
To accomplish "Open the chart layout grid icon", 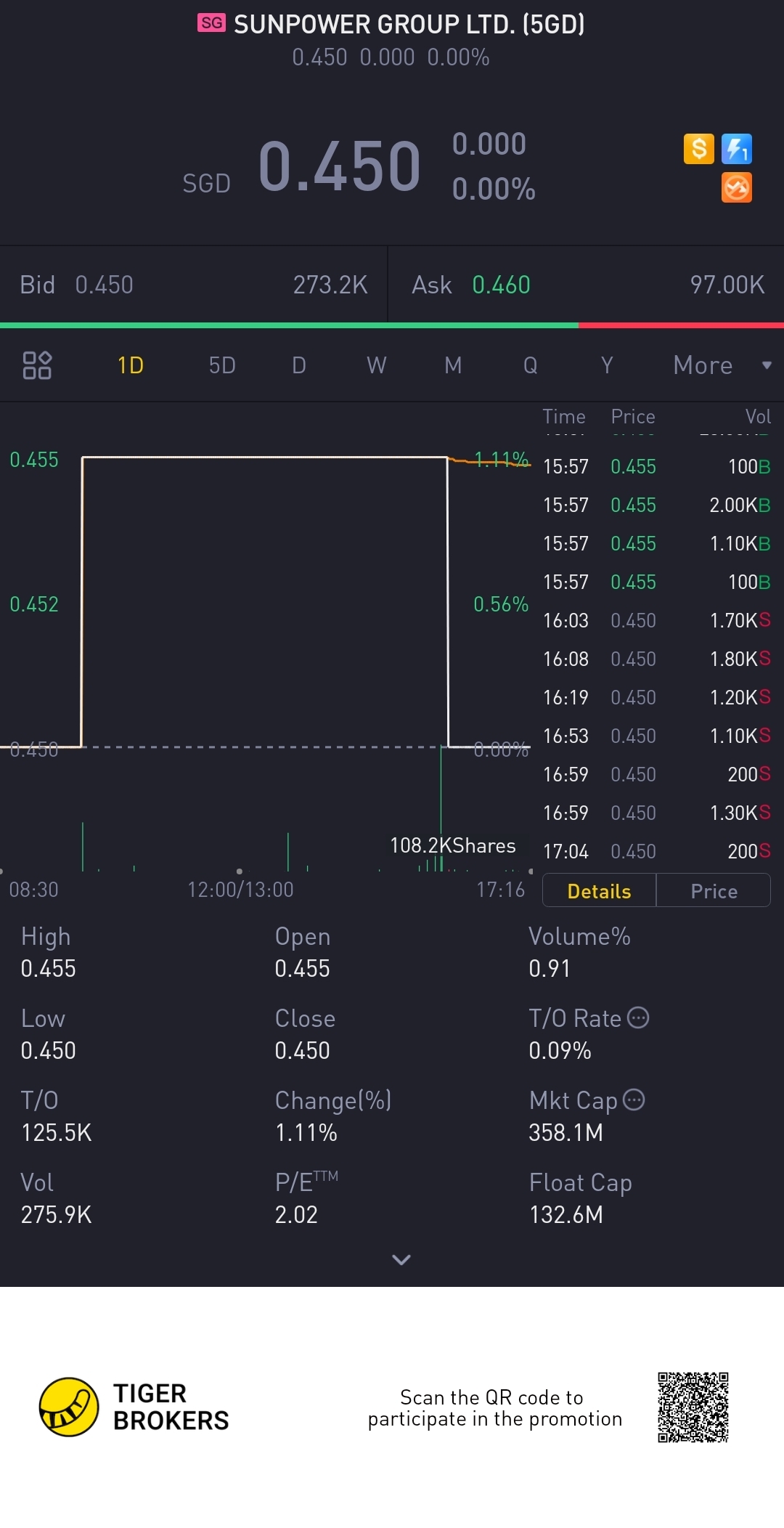I will coord(37,365).
